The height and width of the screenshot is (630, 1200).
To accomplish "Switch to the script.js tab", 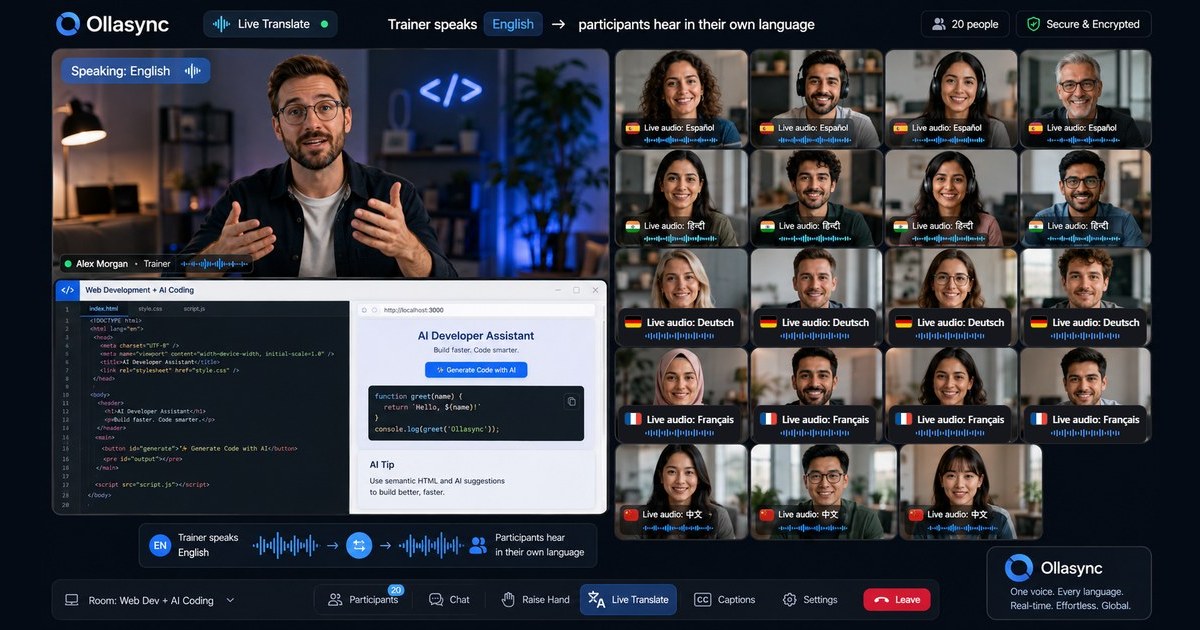I will [194, 309].
